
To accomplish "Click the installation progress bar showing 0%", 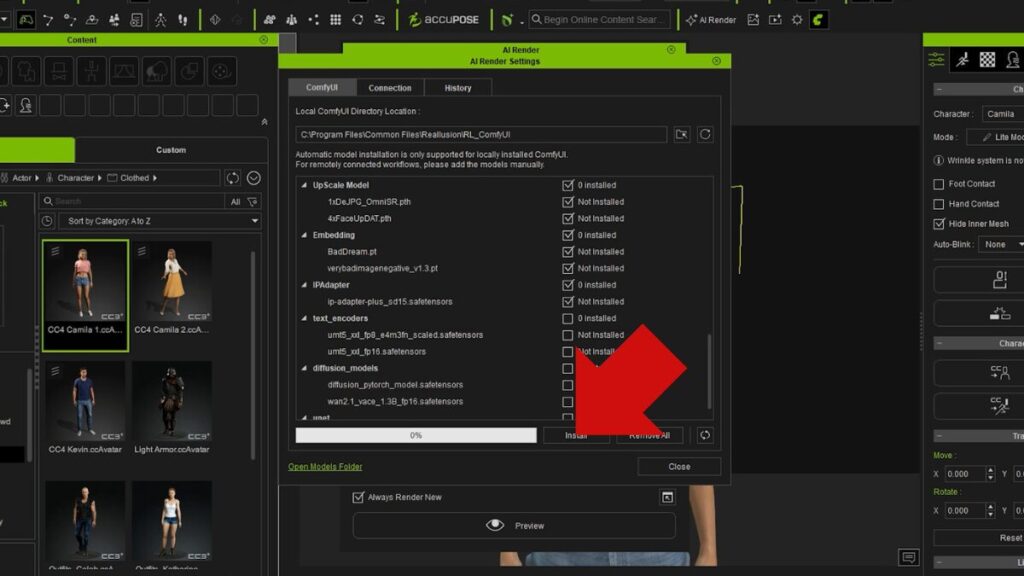I will (x=416, y=436).
